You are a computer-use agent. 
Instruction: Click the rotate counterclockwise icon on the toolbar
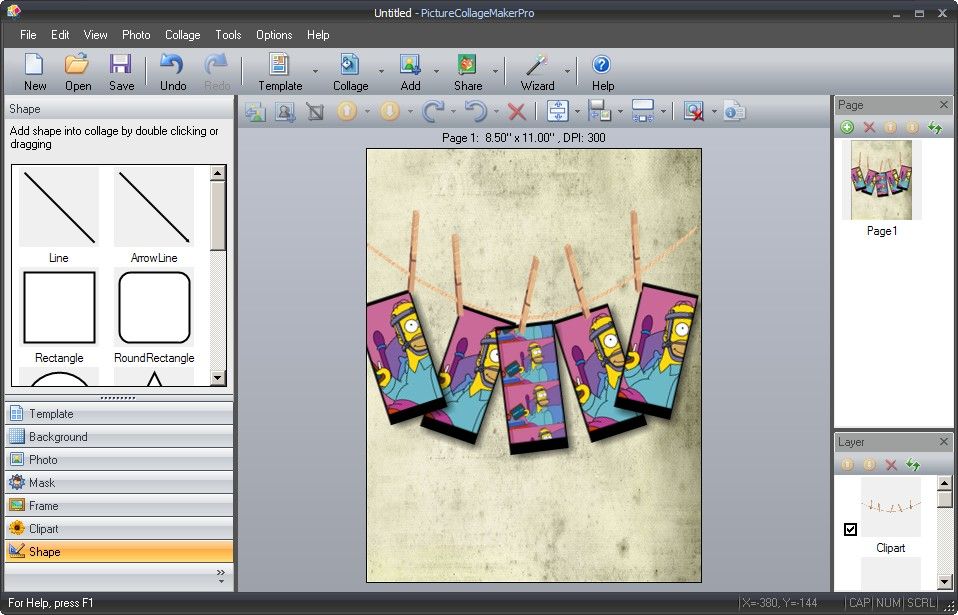[x=475, y=112]
